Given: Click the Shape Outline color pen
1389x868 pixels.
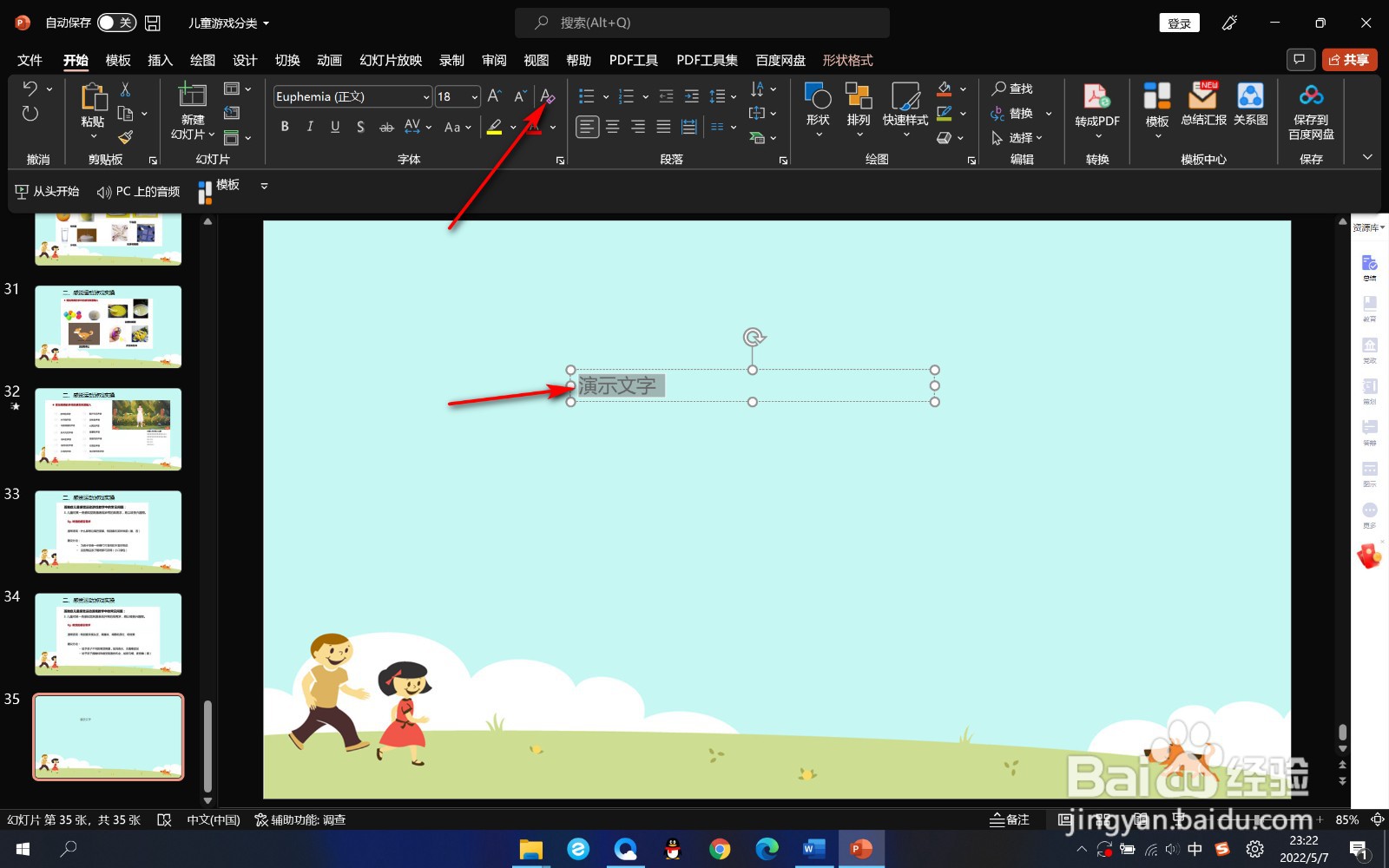Looking at the screenshot, I should coord(944,113).
